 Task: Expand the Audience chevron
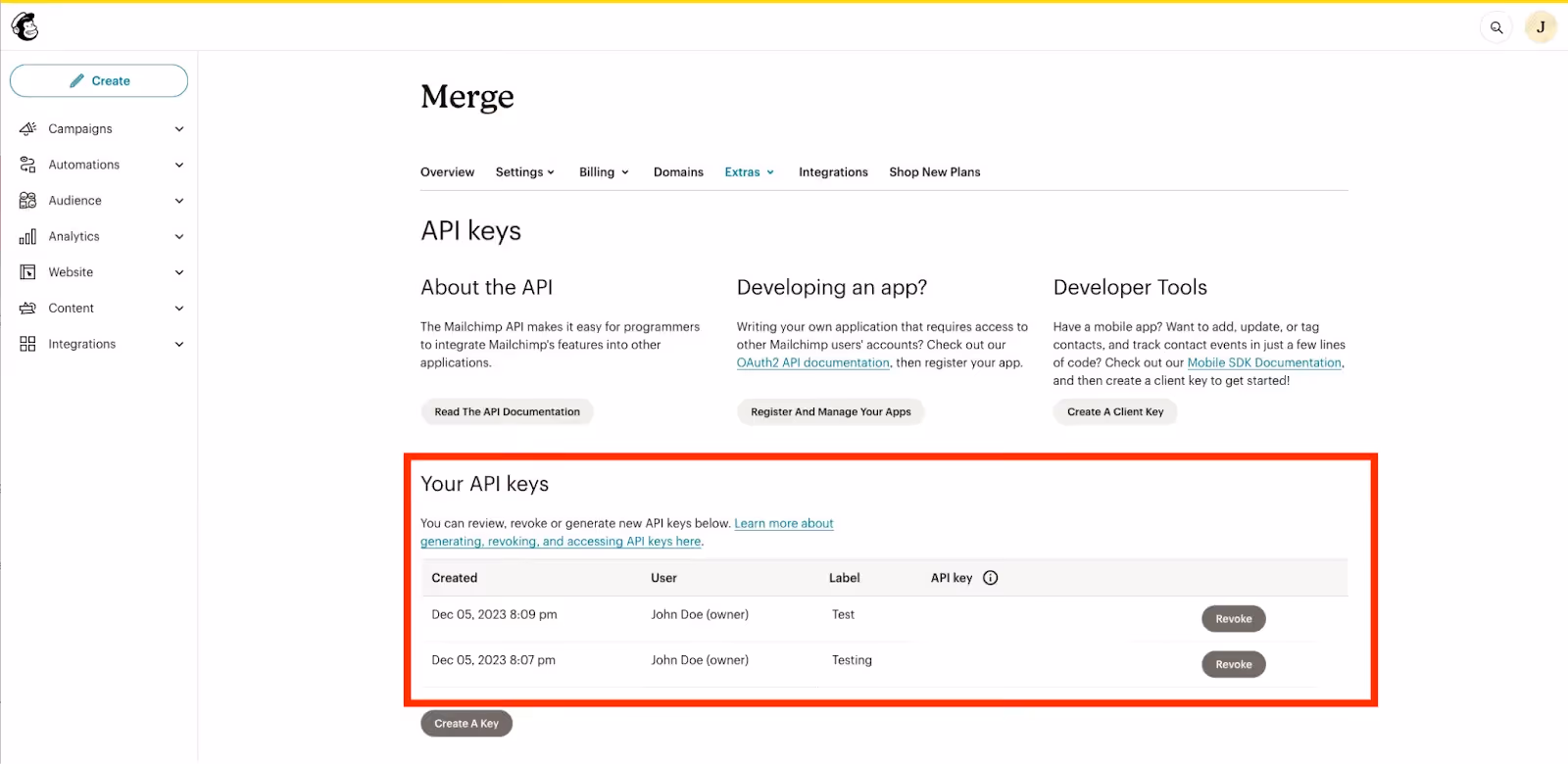179,201
